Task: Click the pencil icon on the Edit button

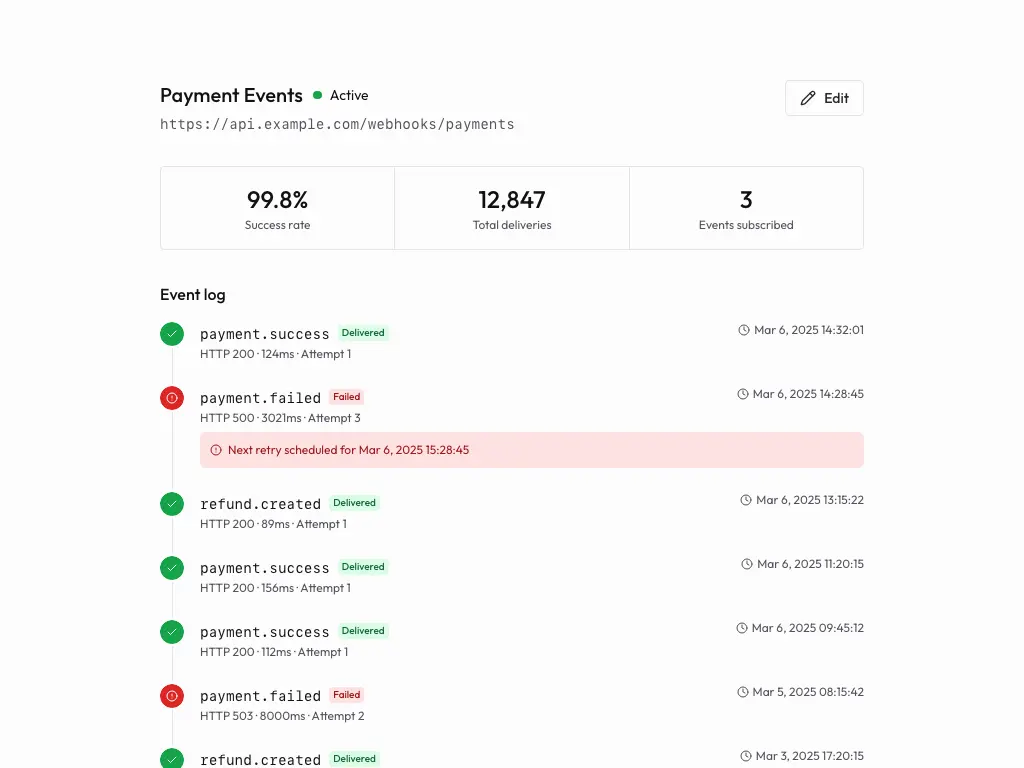Action: click(808, 98)
